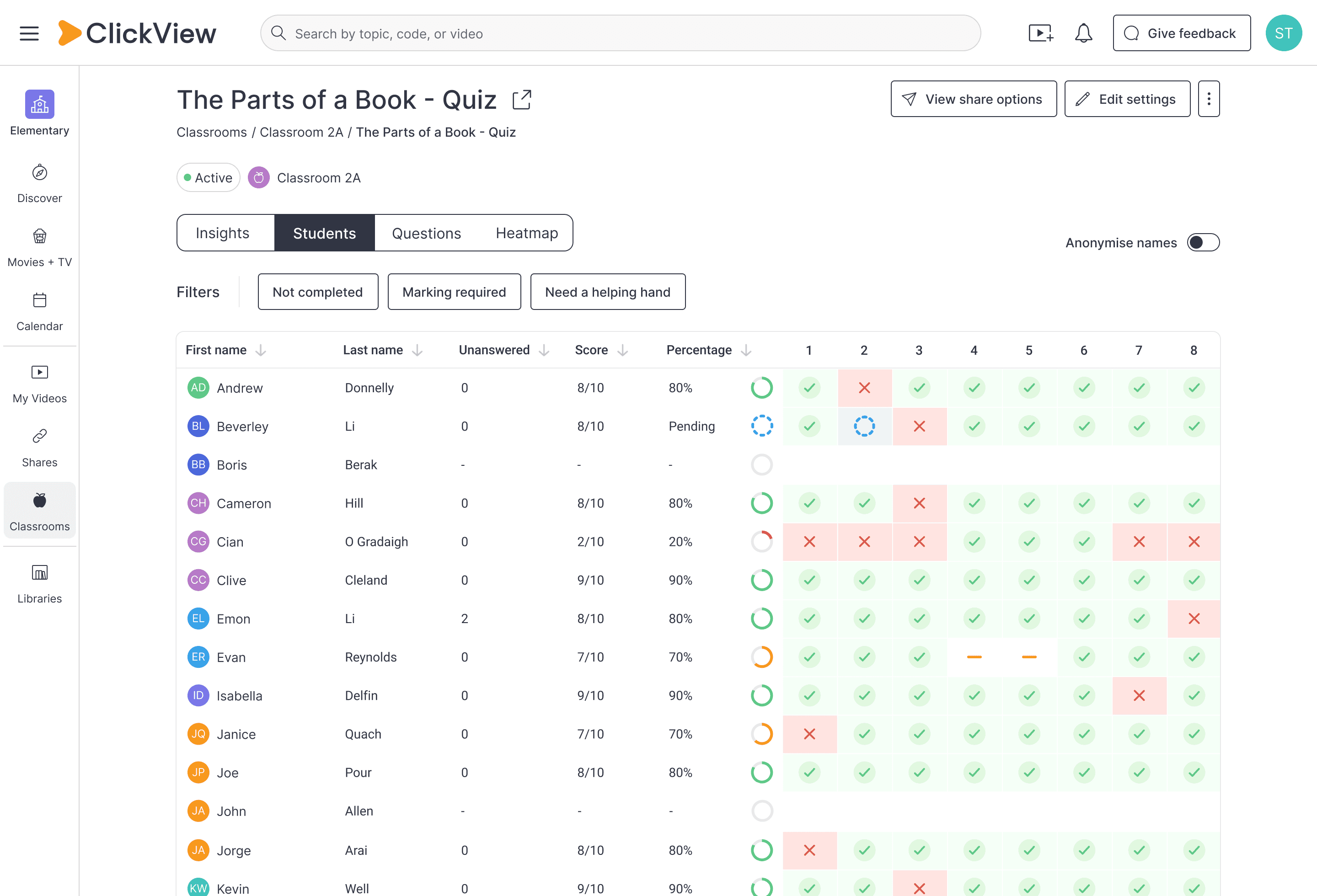1317x896 pixels.
Task: Go to Classroom 2A breadcrumb link
Action: point(301,132)
